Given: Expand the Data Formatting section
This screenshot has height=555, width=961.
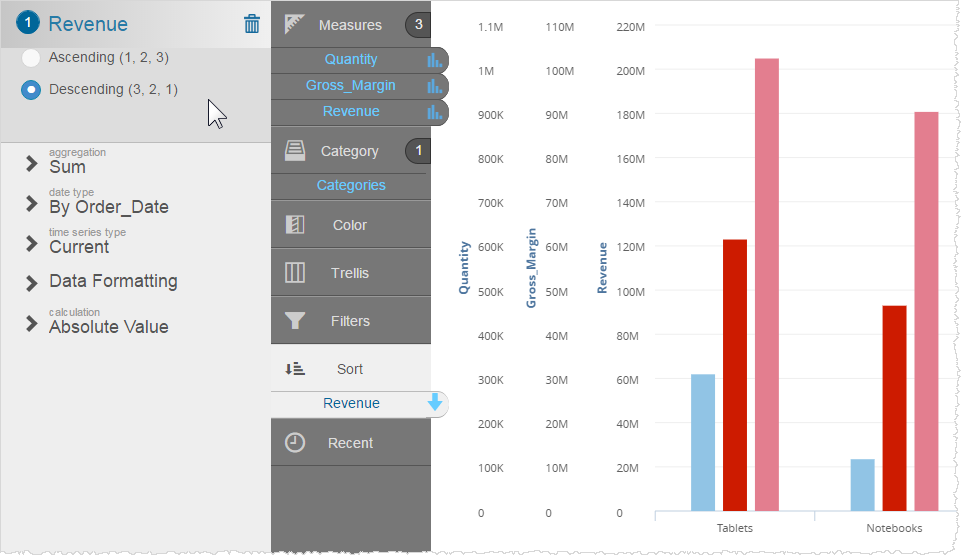Looking at the screenshot, I should [32, 282].
